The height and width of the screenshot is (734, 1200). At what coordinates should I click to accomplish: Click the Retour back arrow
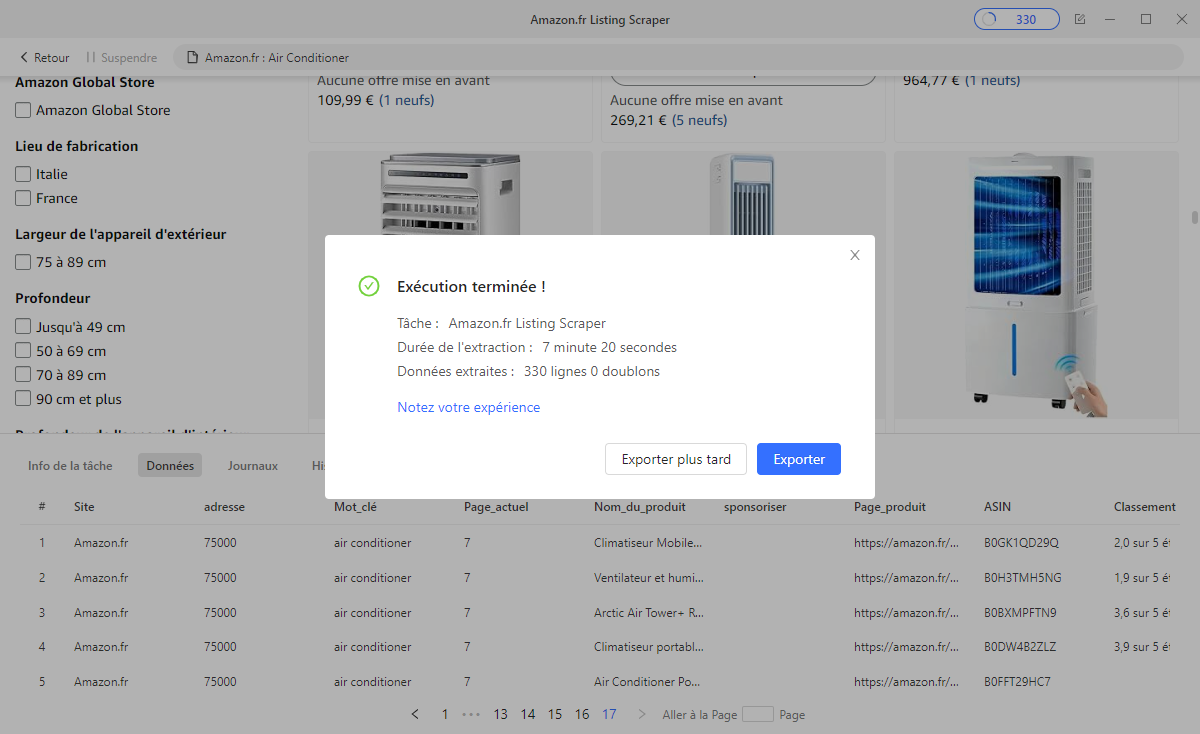point(45,58)
